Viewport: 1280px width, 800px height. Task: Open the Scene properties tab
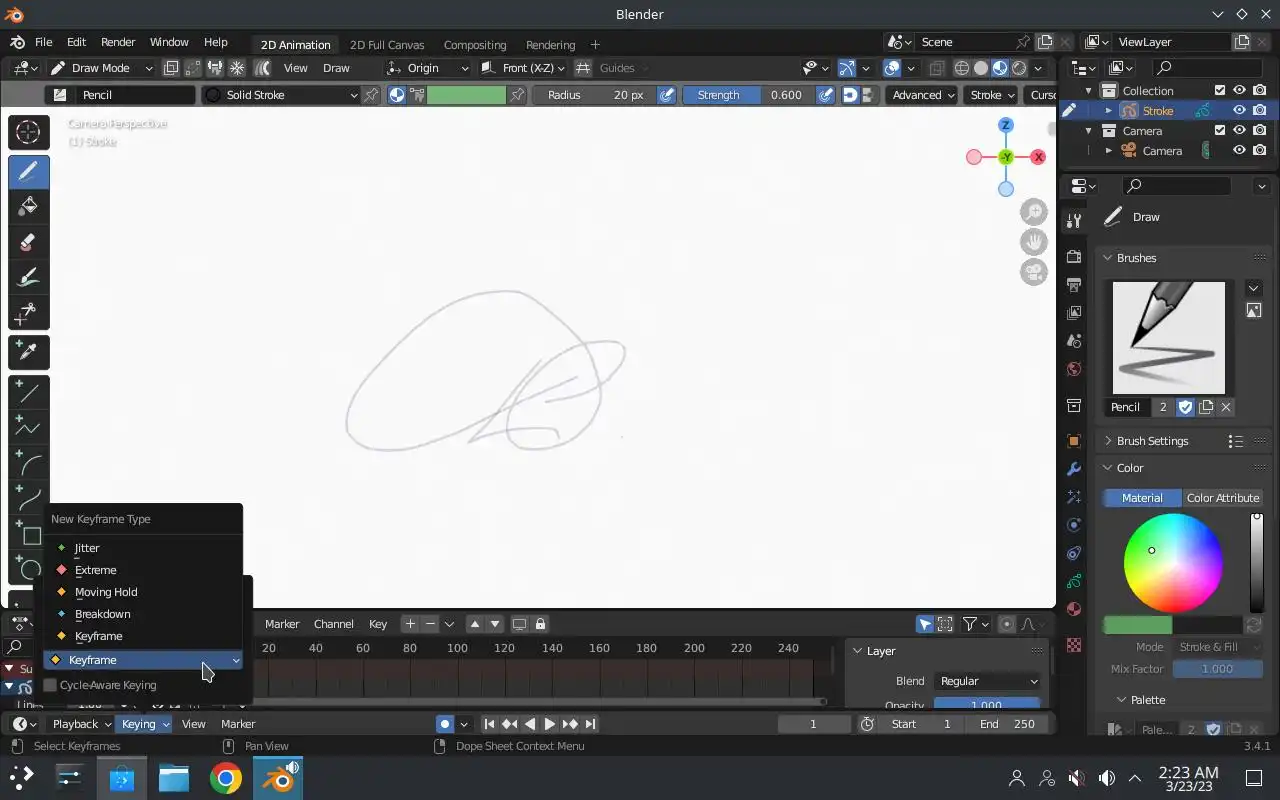[x=1074, y=341]
